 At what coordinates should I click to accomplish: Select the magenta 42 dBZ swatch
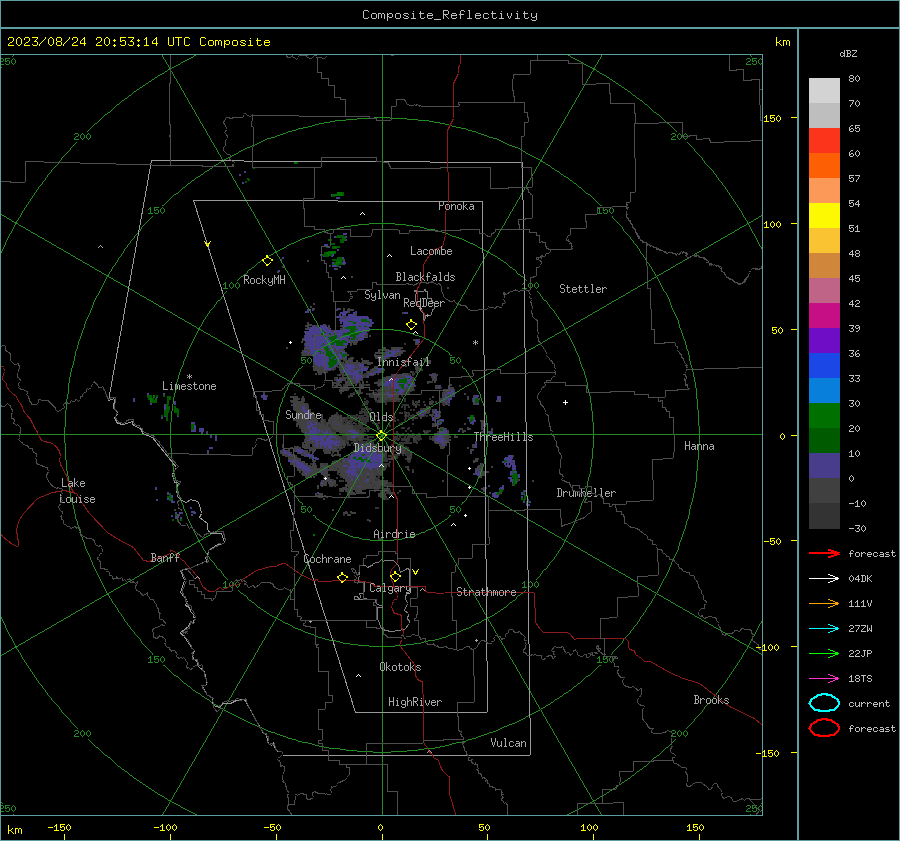[x=824, y=315]
